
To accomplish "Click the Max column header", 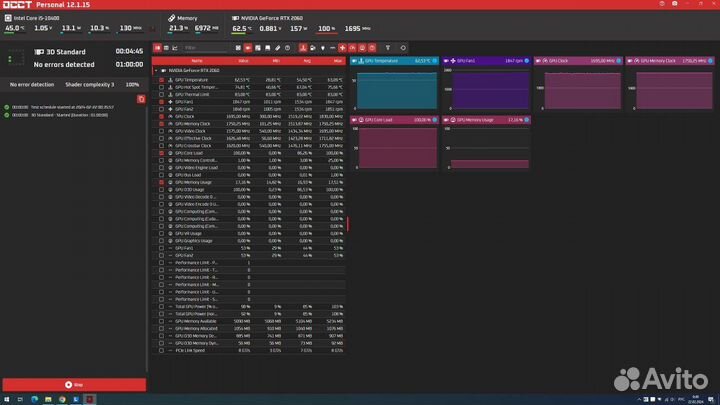I will [x=337, y=61].
